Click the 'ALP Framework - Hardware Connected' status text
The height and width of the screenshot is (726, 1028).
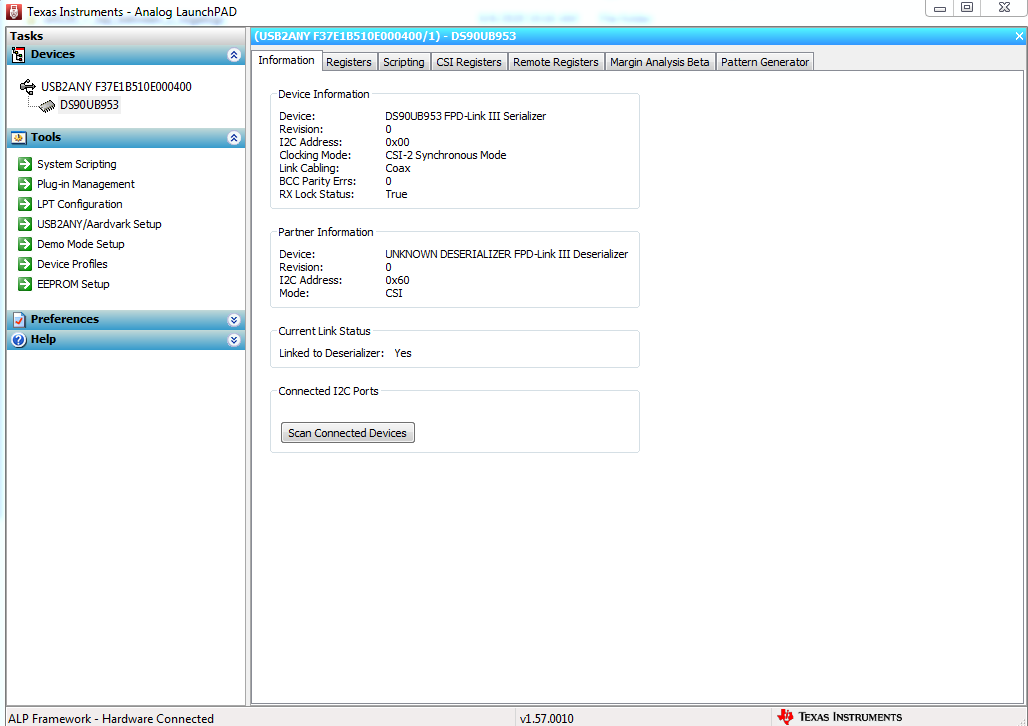point(111,719)
